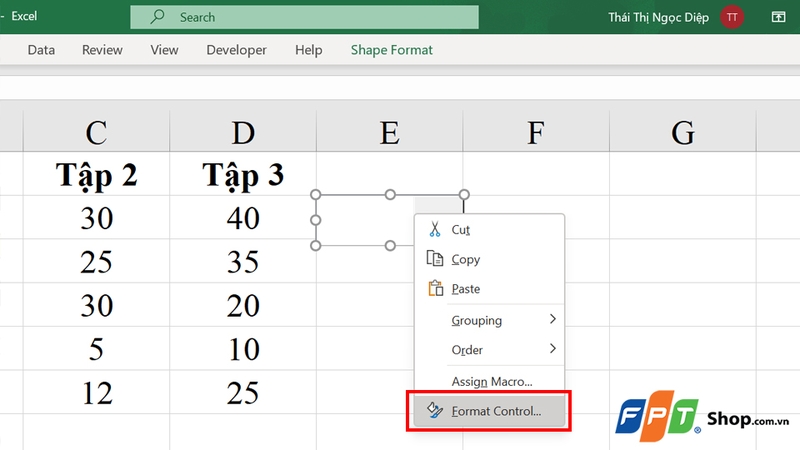The height and width of the screenshot is (450, 800).
Task: Select Assign Macro... in the context menu
Action: 489,381
